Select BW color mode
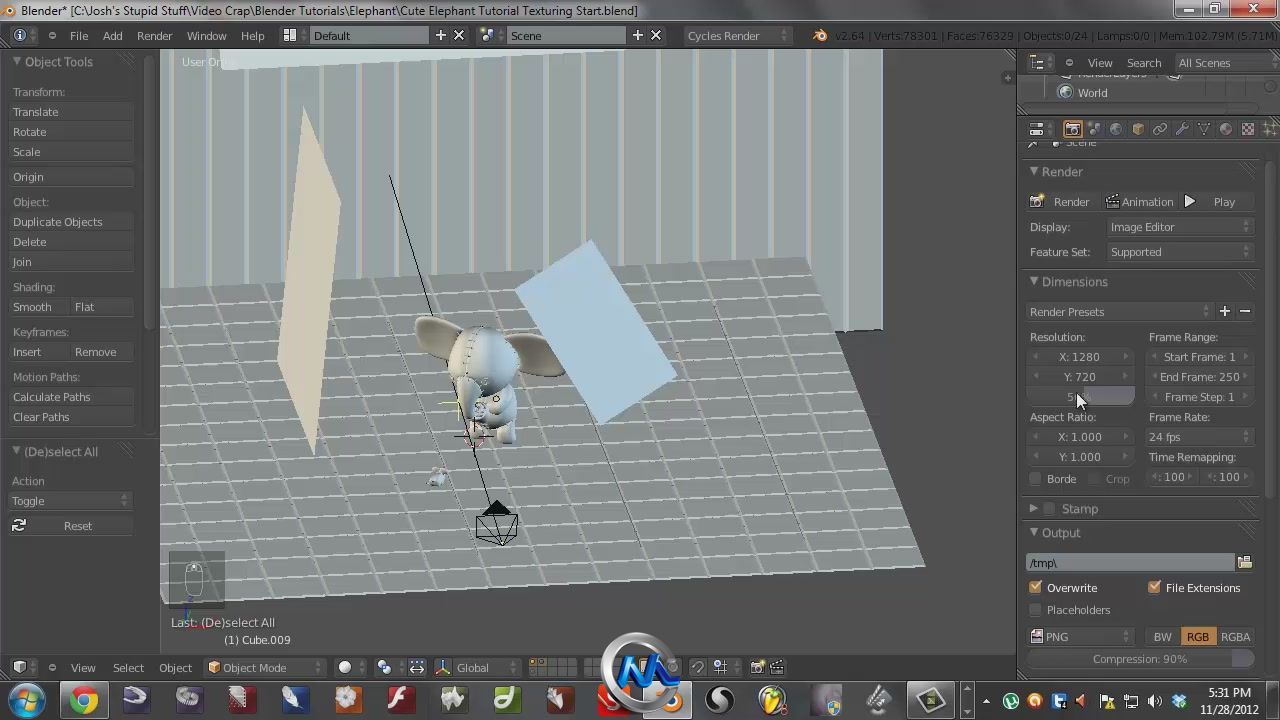The image size is (1280, 720). coord(1162,636)
